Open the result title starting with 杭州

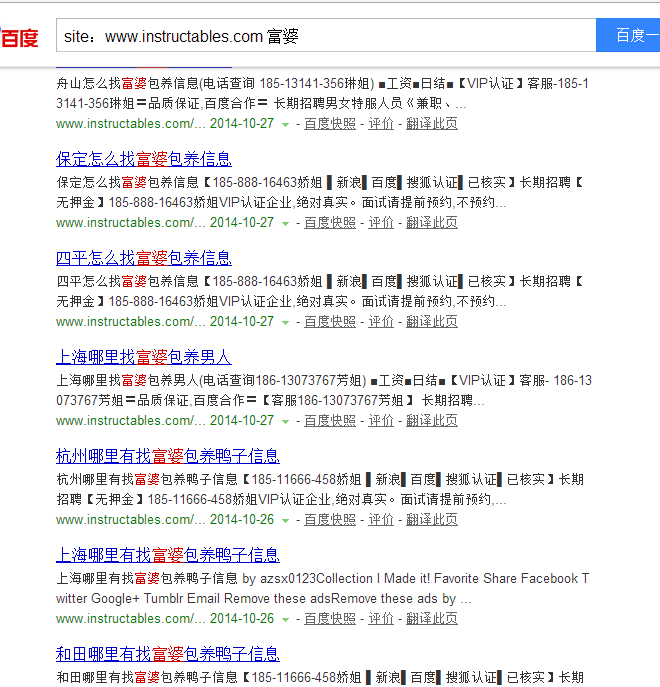168,456
